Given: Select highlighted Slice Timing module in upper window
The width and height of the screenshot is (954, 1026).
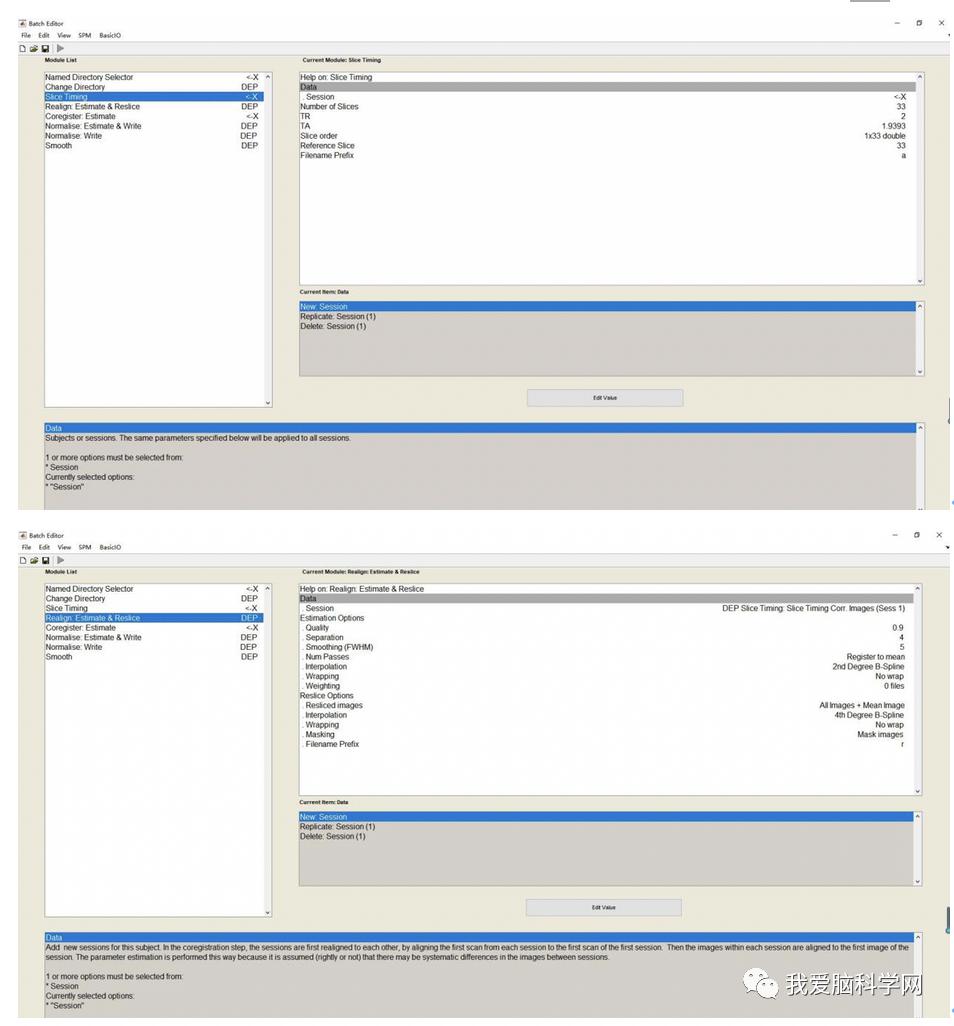Looking at the screenshot, I should click(153, 97).
